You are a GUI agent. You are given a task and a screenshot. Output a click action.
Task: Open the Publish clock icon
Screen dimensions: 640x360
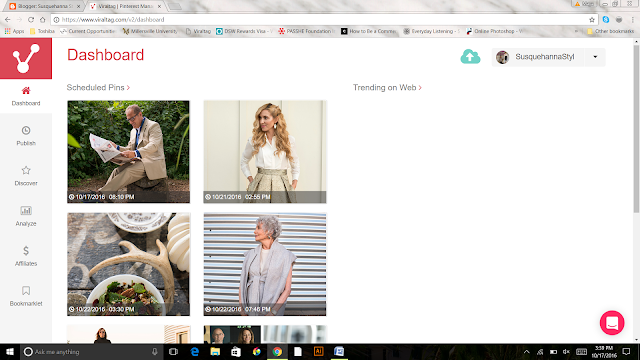[x=26, y=131]
